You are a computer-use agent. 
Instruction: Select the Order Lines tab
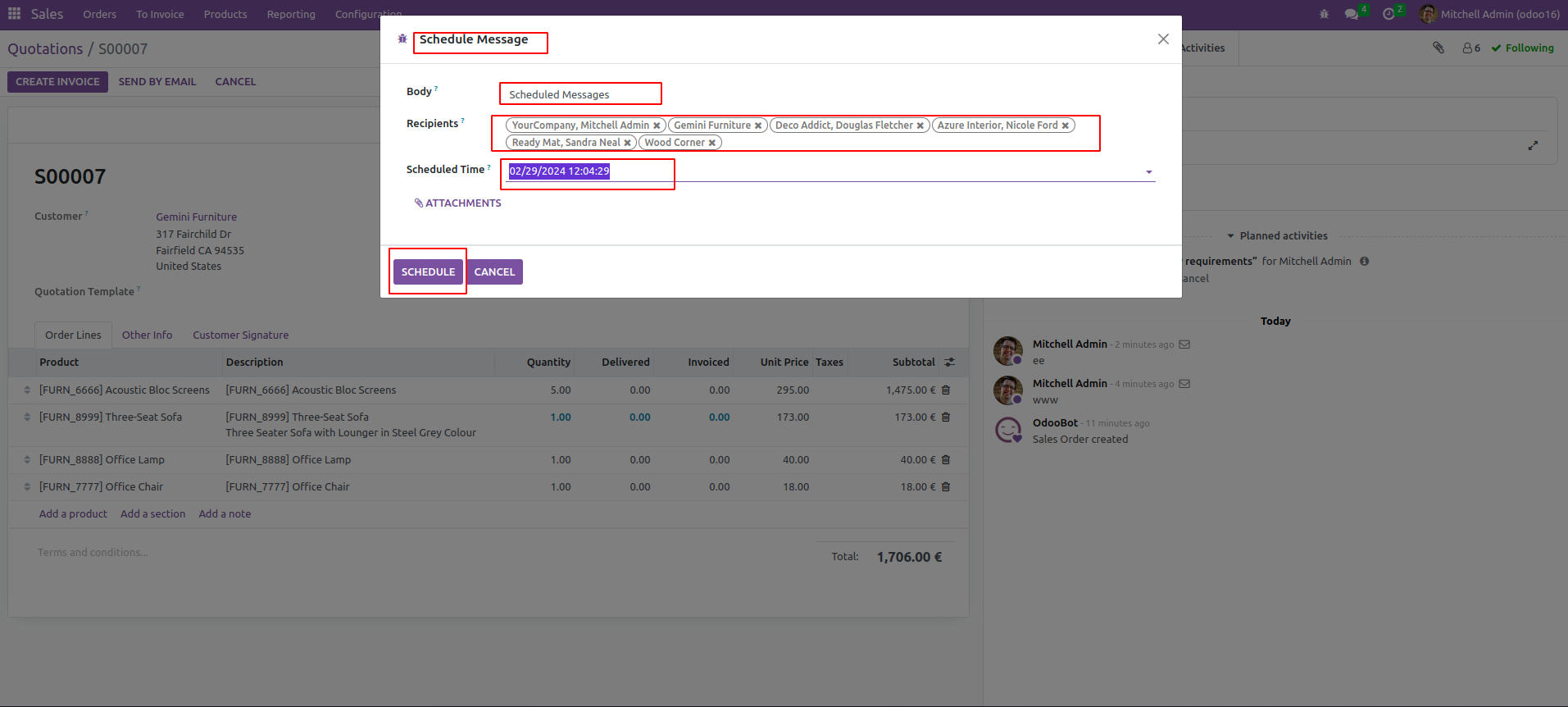point(73,335)
